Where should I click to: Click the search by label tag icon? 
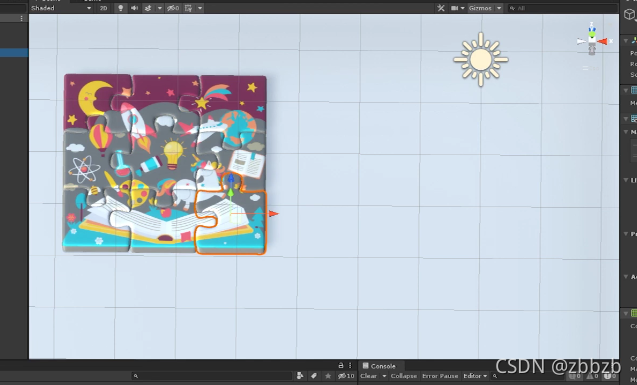314,376
